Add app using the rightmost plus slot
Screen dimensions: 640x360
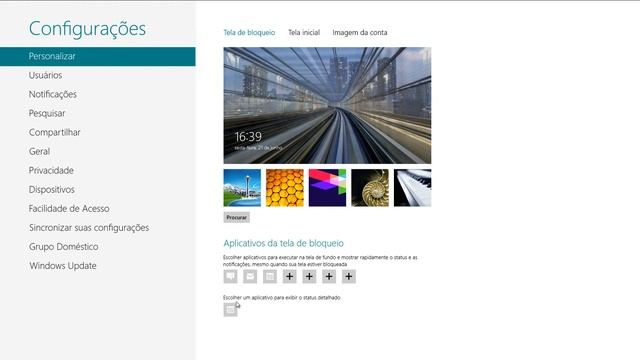point(349,276)
